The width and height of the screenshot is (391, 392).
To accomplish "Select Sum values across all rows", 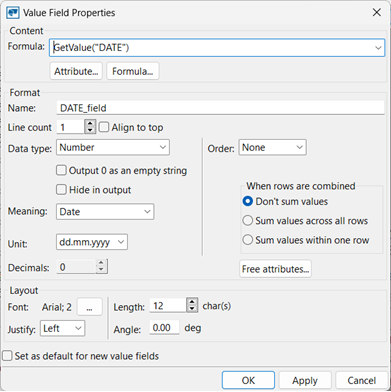I will [248, 221].
